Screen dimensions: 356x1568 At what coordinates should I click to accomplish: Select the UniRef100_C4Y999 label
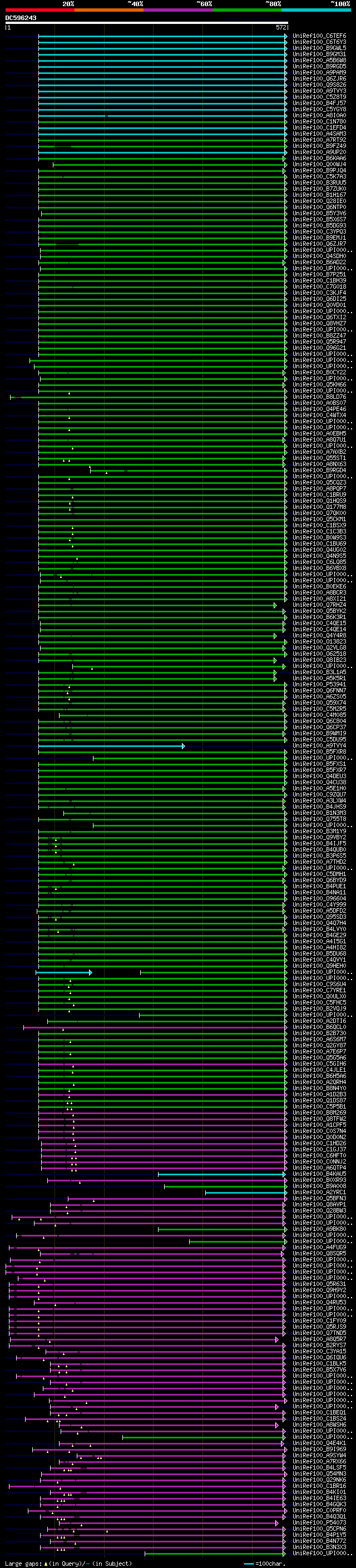(319, 904)
